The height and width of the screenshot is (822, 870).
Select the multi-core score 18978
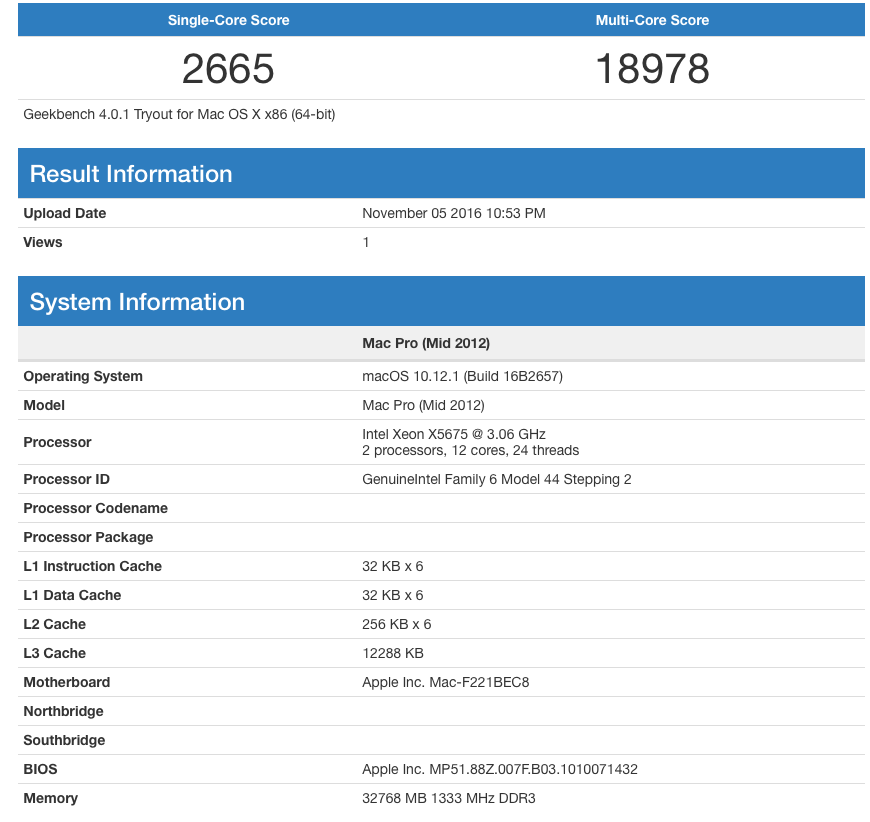coord(652,69)
